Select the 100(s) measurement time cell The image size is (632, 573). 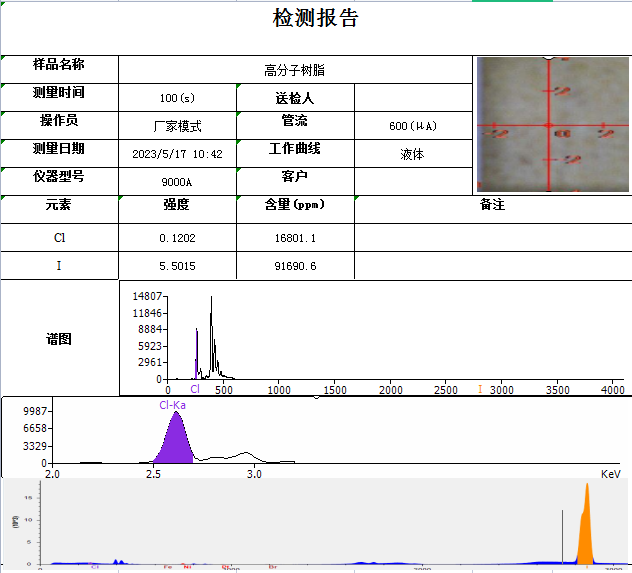(177, 98)
